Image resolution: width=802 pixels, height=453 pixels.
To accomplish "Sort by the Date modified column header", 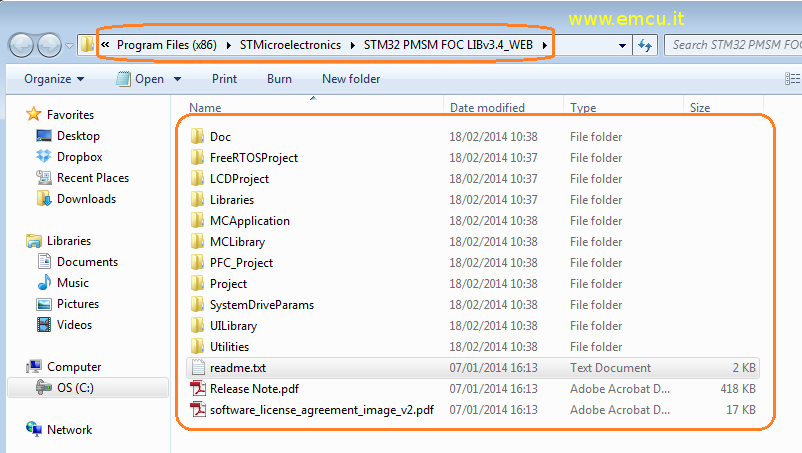I will [x=487, y=107].
